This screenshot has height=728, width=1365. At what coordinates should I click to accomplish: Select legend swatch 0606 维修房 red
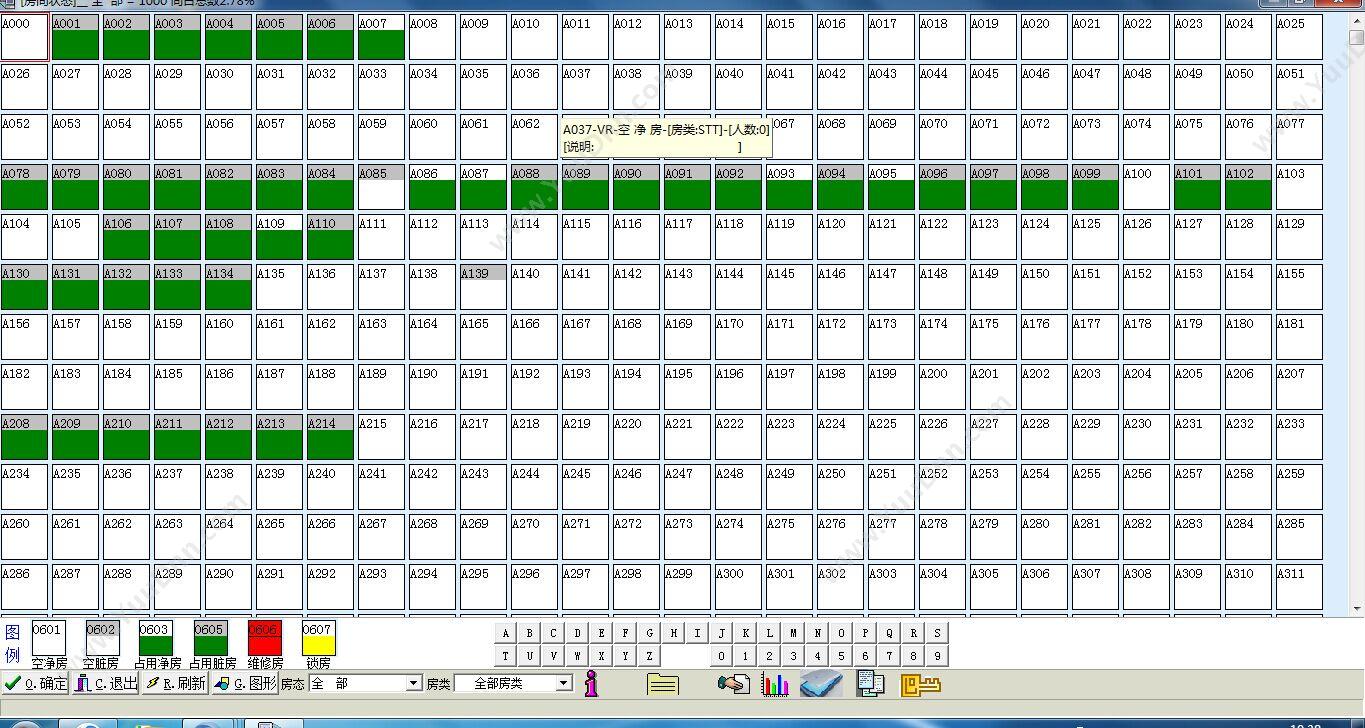pos(264,638)
